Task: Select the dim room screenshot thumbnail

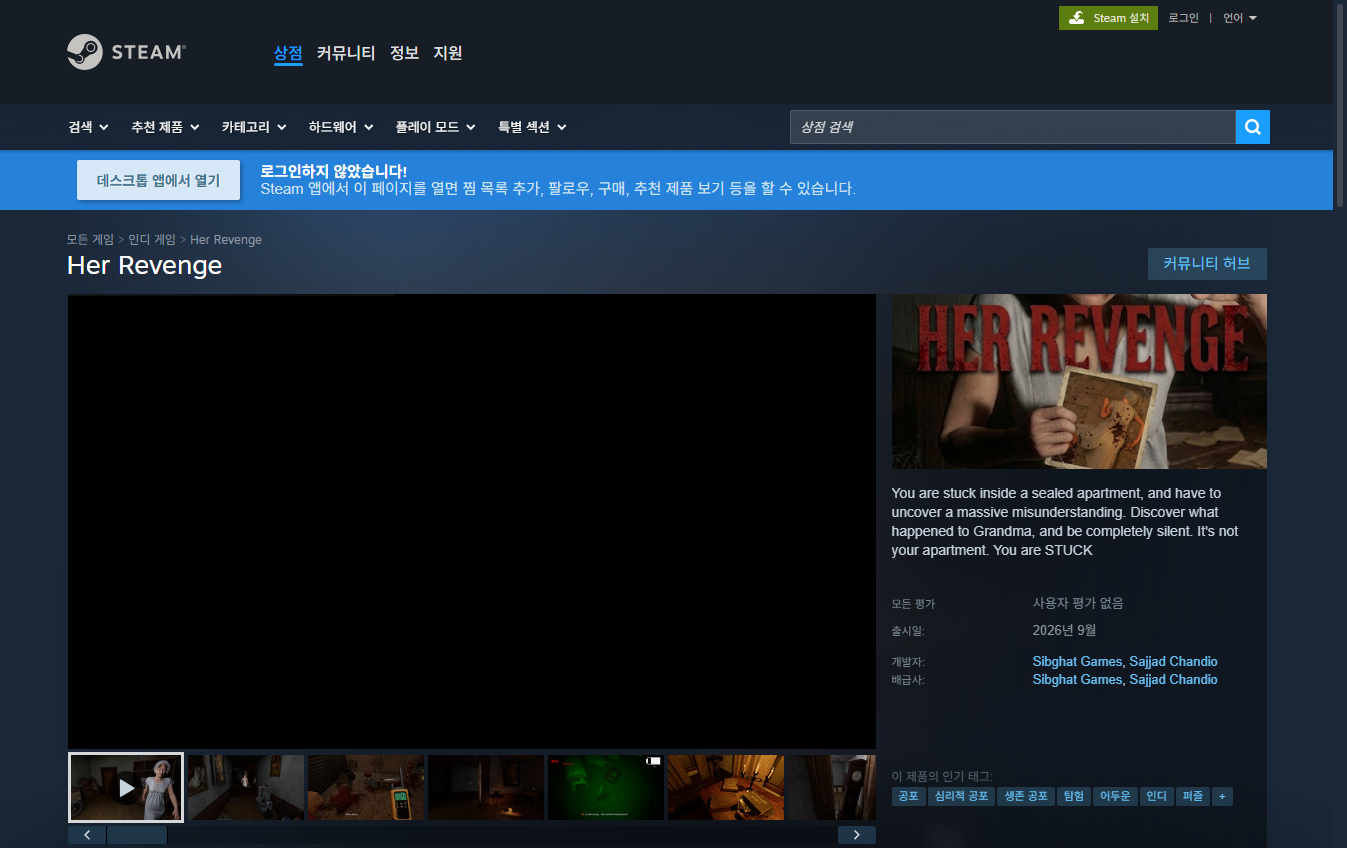Action: pyautogui.click(x=486, y=788)
